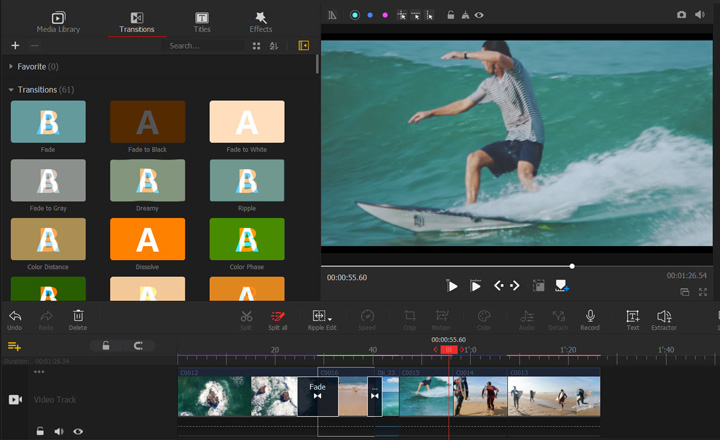Collapse the Transitions (61) section
Viewport: 720px width, 440px height.
coord(11,90)
